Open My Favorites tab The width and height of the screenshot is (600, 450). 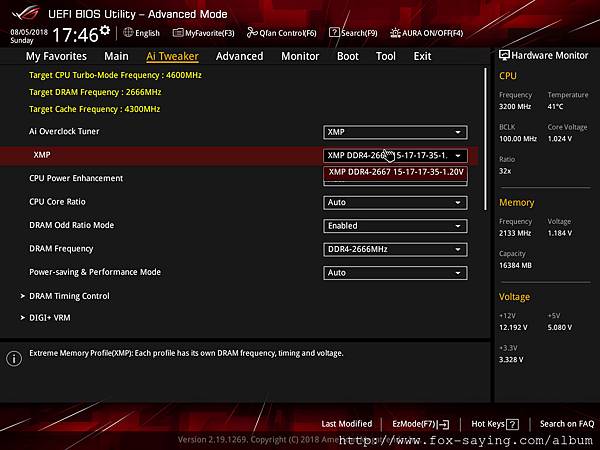click(x=56, y=56)
